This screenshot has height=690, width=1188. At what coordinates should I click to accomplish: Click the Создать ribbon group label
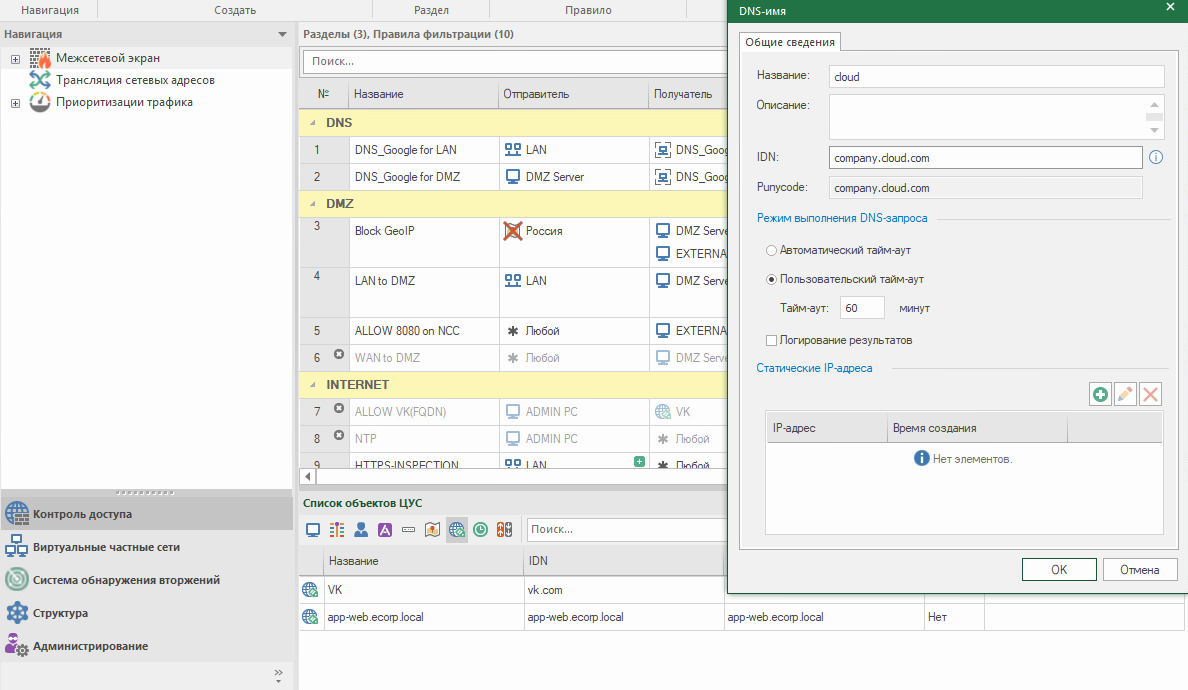point(235,10)
